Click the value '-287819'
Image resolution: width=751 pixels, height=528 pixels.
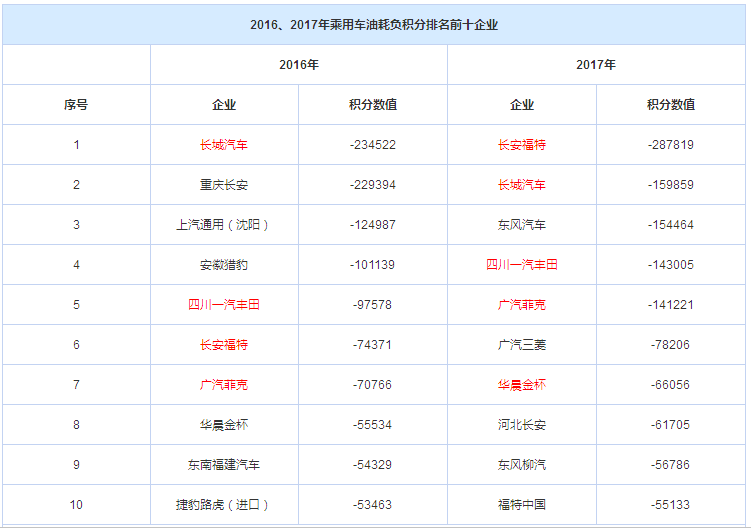671,145
